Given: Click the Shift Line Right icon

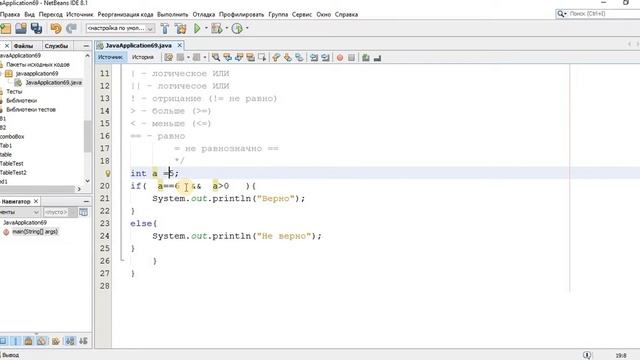Looking at the screenshot, I should 325,58.
